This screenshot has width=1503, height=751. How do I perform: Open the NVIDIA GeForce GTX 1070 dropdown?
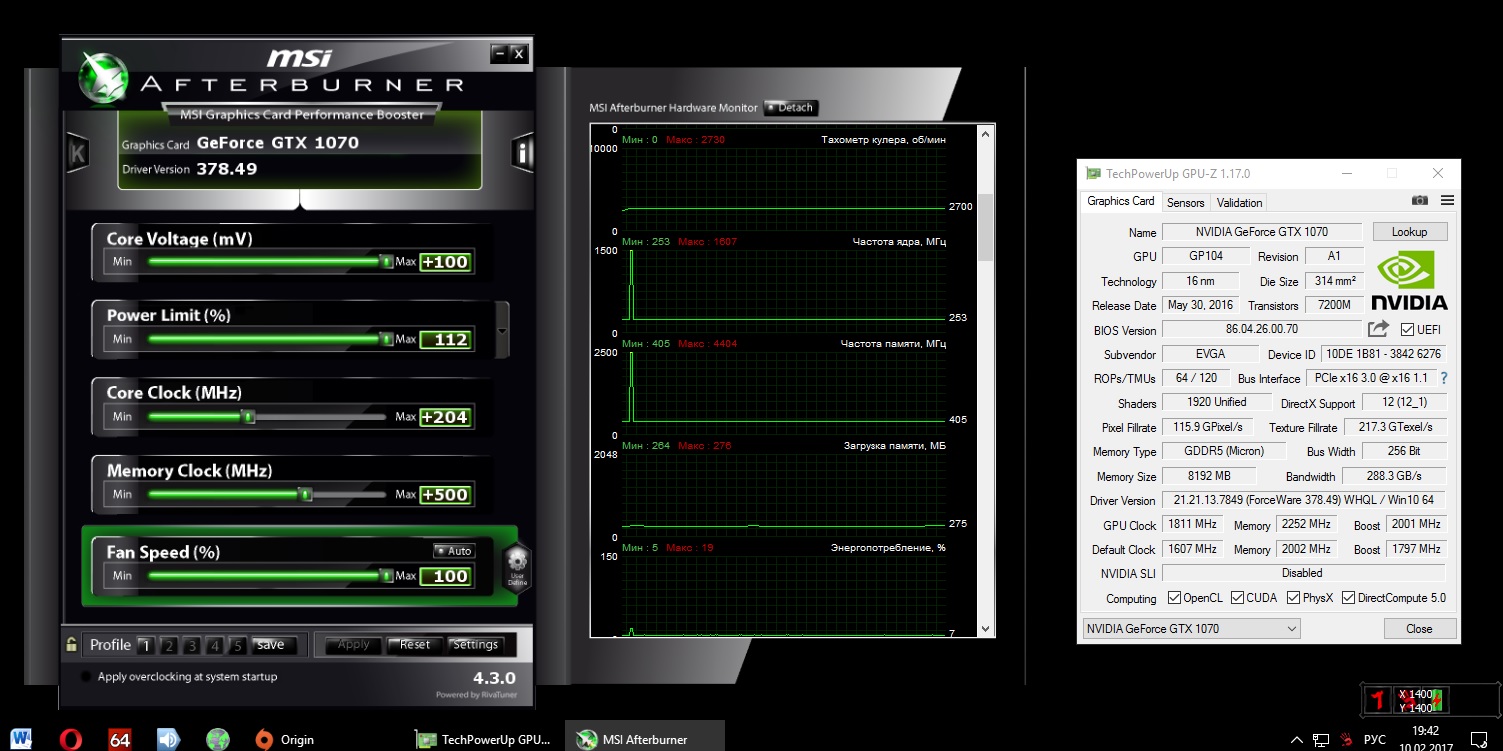(x=1191, y=629)
